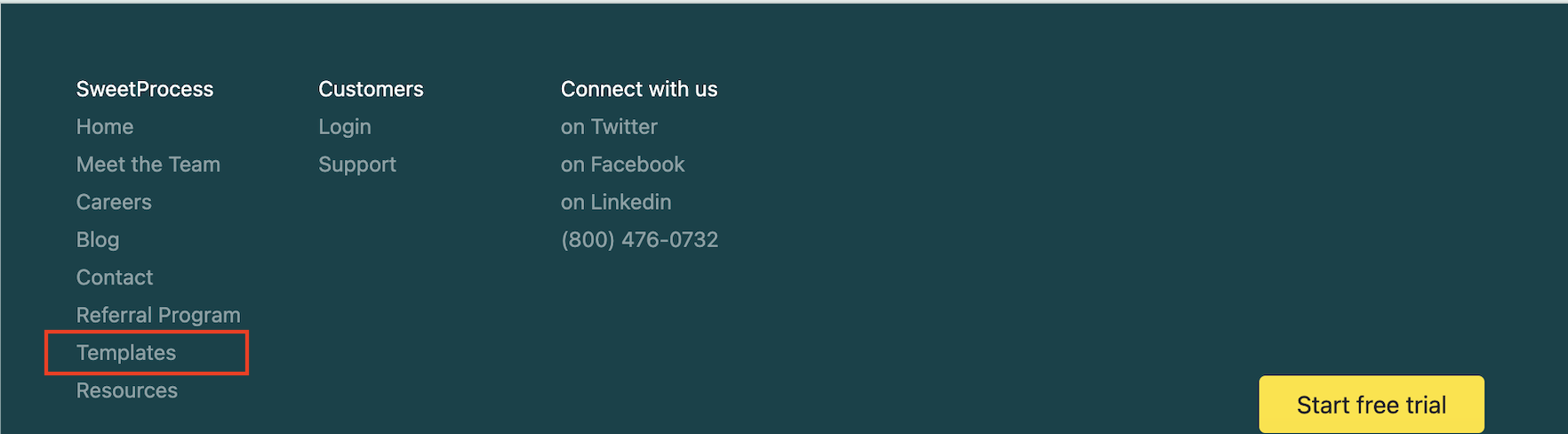Click the SweetProcess column heading
This screenshot has height=434, width=1568.
pos(145,89)
